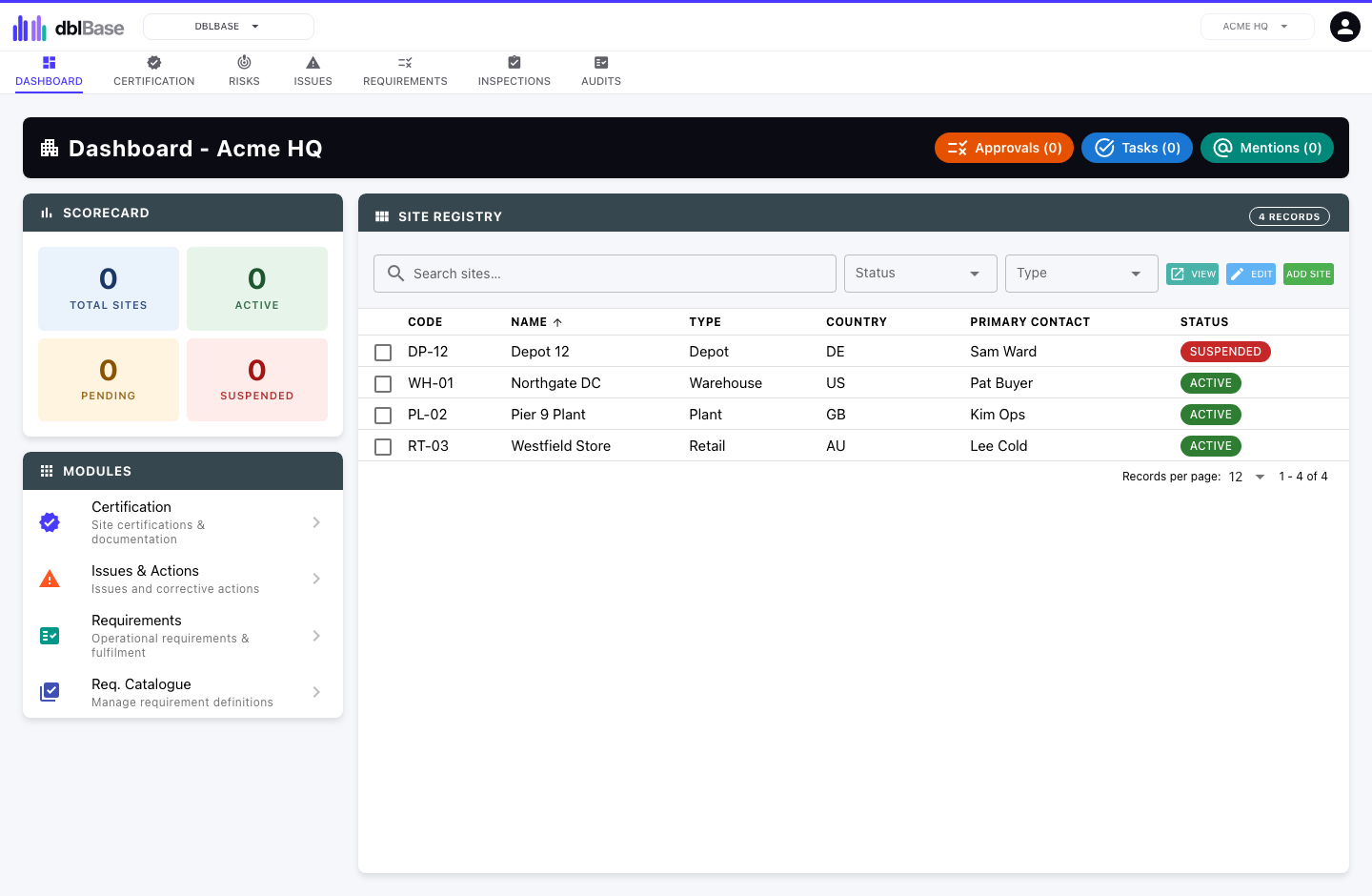
Task: Click the Name column sort arrow
Action: point(557,323)
